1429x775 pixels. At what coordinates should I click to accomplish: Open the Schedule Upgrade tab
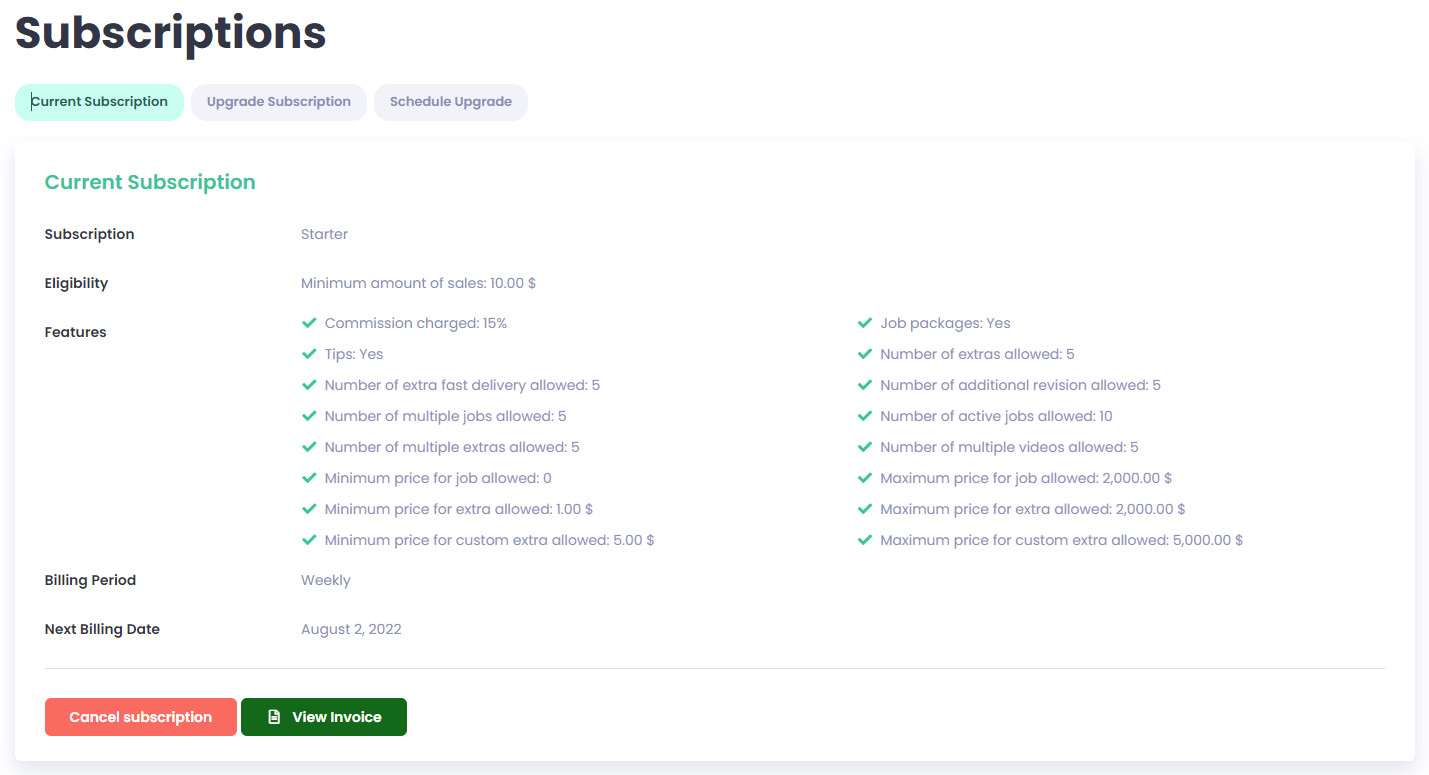451,102
